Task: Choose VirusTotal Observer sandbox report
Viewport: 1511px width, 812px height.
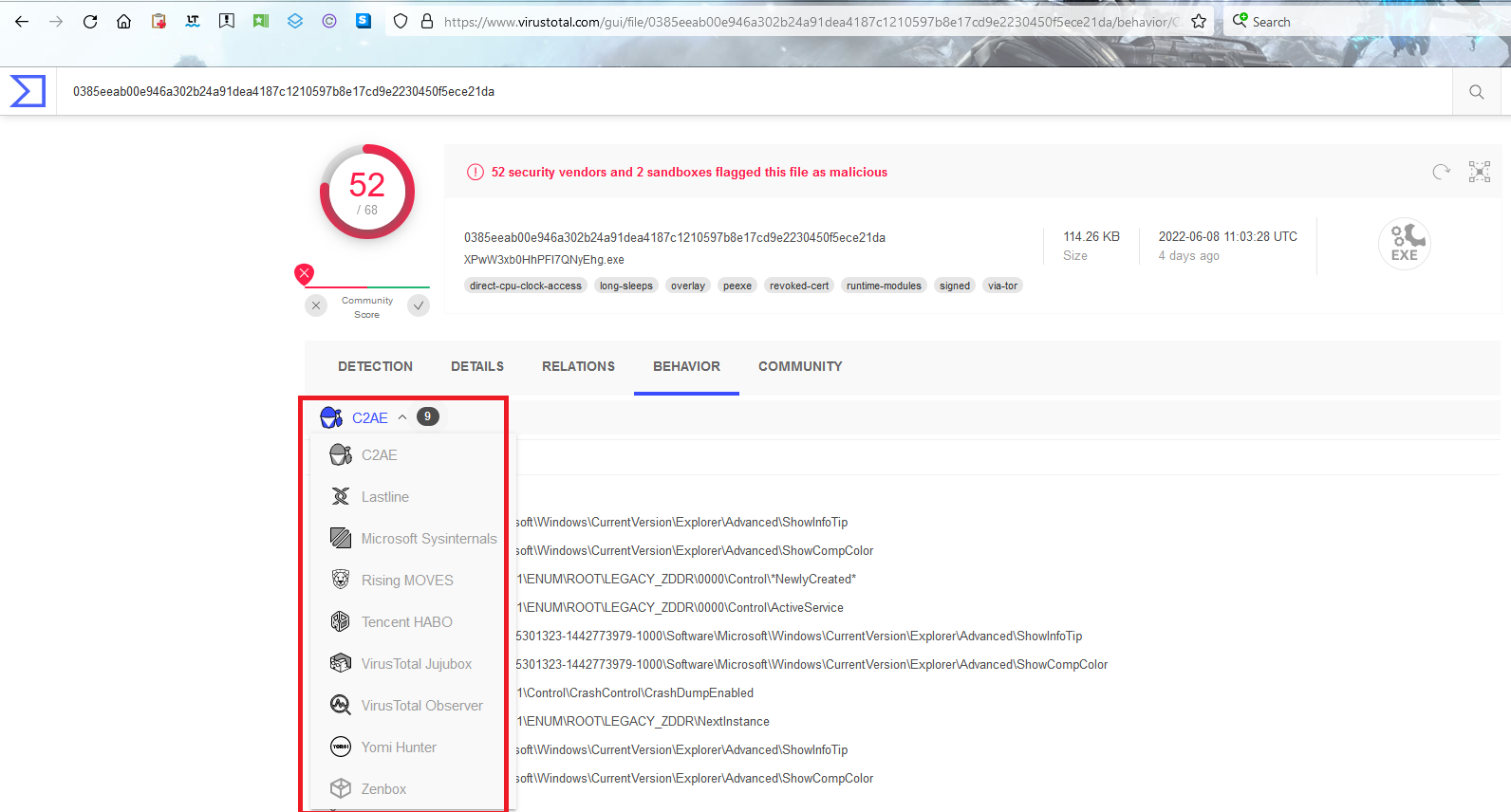Action: click(x=406, y=706)
